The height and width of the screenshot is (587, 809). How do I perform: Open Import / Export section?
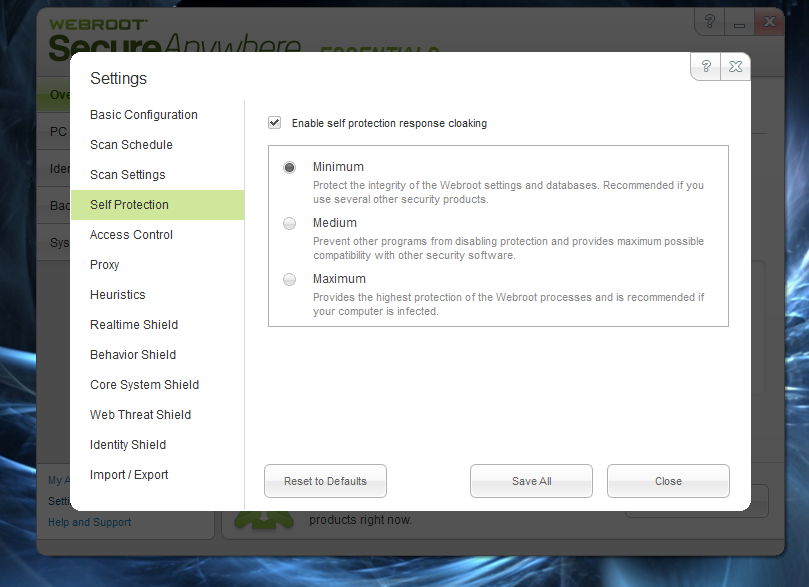(157, 475)
